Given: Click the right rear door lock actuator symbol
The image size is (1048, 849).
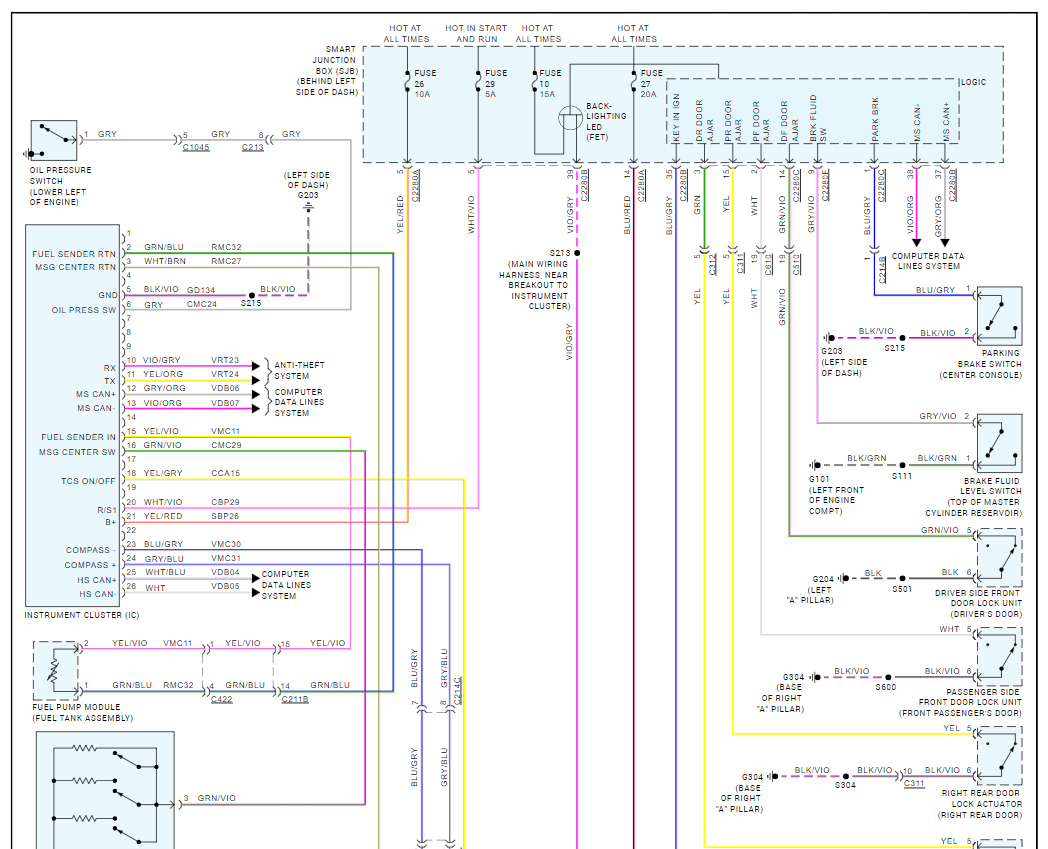Looking at the screenshot, I should coord(999,755).
